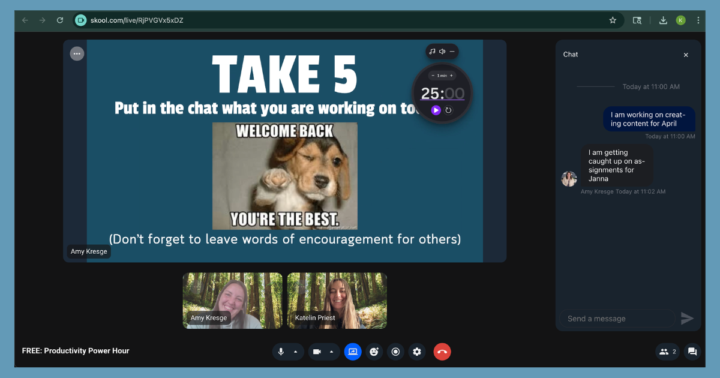Select Amy Kresge video thumbnail
Image resolution: width=720 pixels, height=378 pixels.
coord(232,301)
